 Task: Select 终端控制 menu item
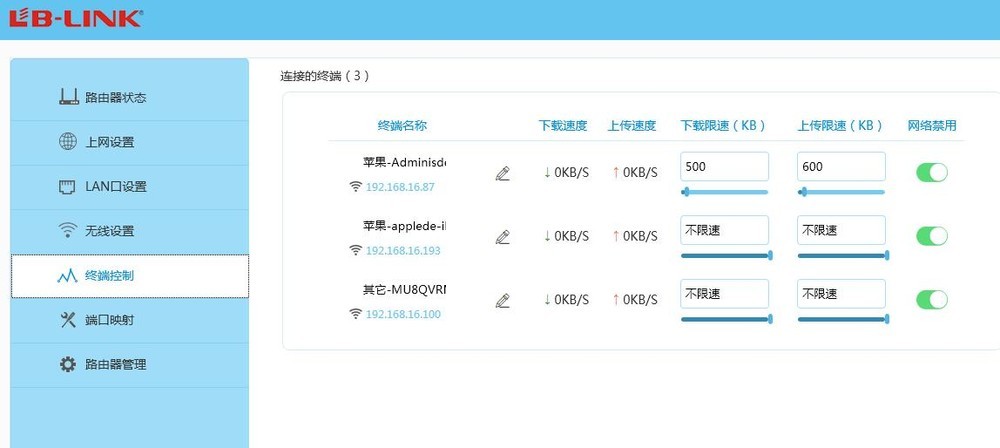pos(129,276)
